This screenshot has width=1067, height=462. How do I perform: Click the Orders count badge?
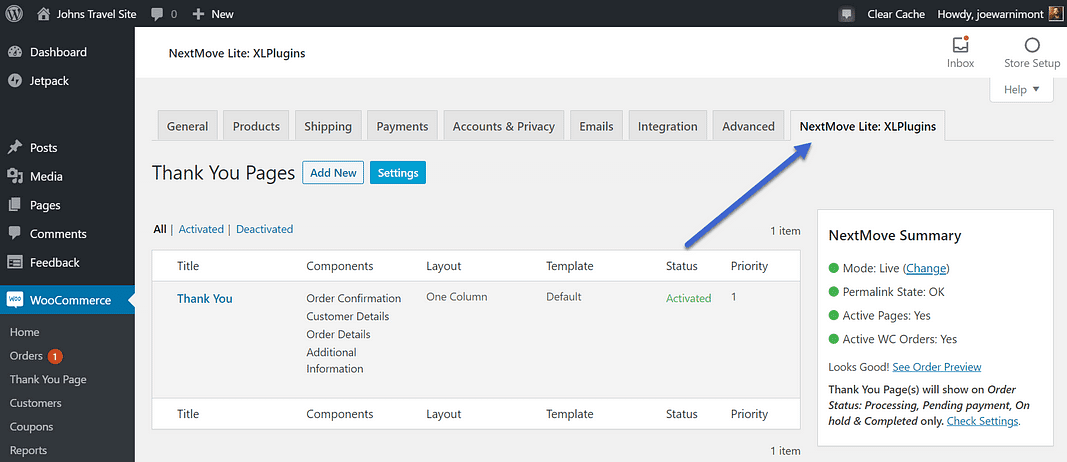tap(55, 356)
